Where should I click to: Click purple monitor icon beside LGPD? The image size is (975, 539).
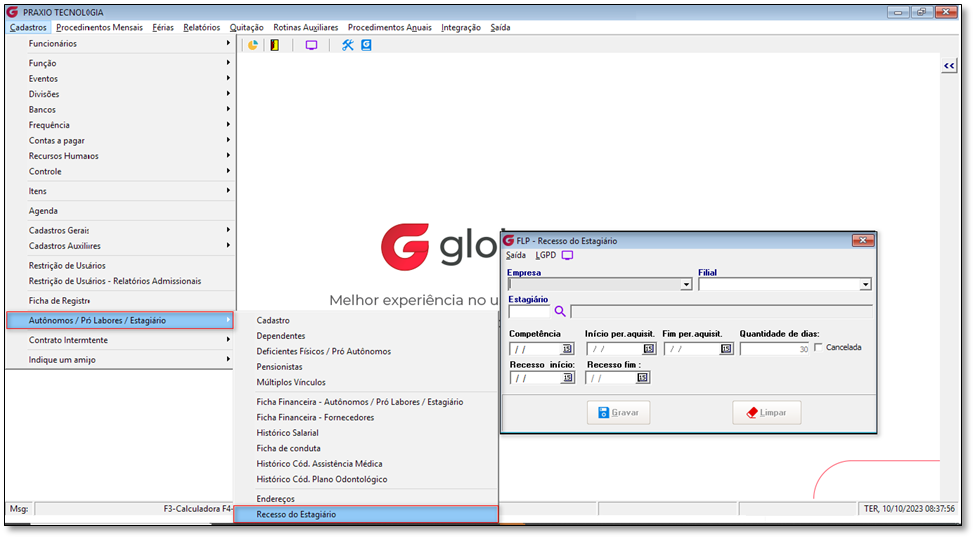(567, 256)
